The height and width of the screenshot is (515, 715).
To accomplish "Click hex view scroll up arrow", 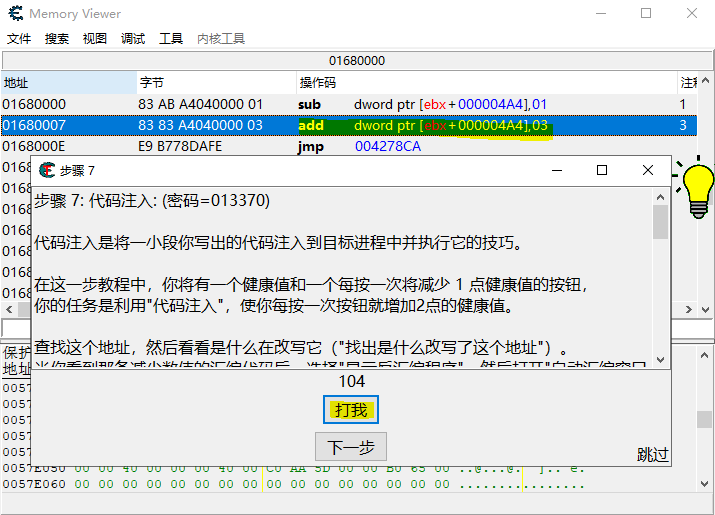I will tap(705, 355).
